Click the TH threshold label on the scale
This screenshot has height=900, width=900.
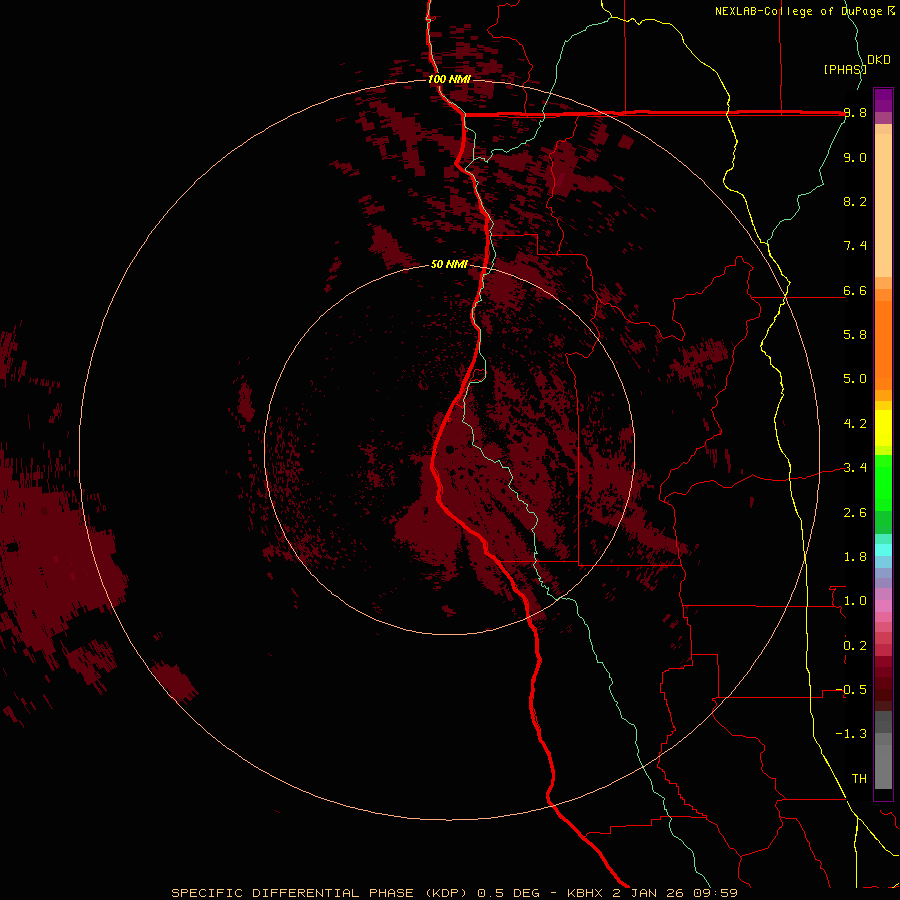coord(859,779)
